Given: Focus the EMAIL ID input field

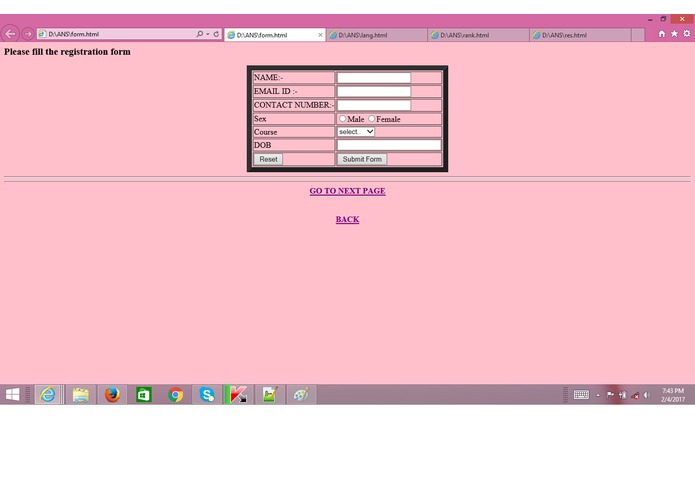Looking at the screenshot, I should (374, 91).
